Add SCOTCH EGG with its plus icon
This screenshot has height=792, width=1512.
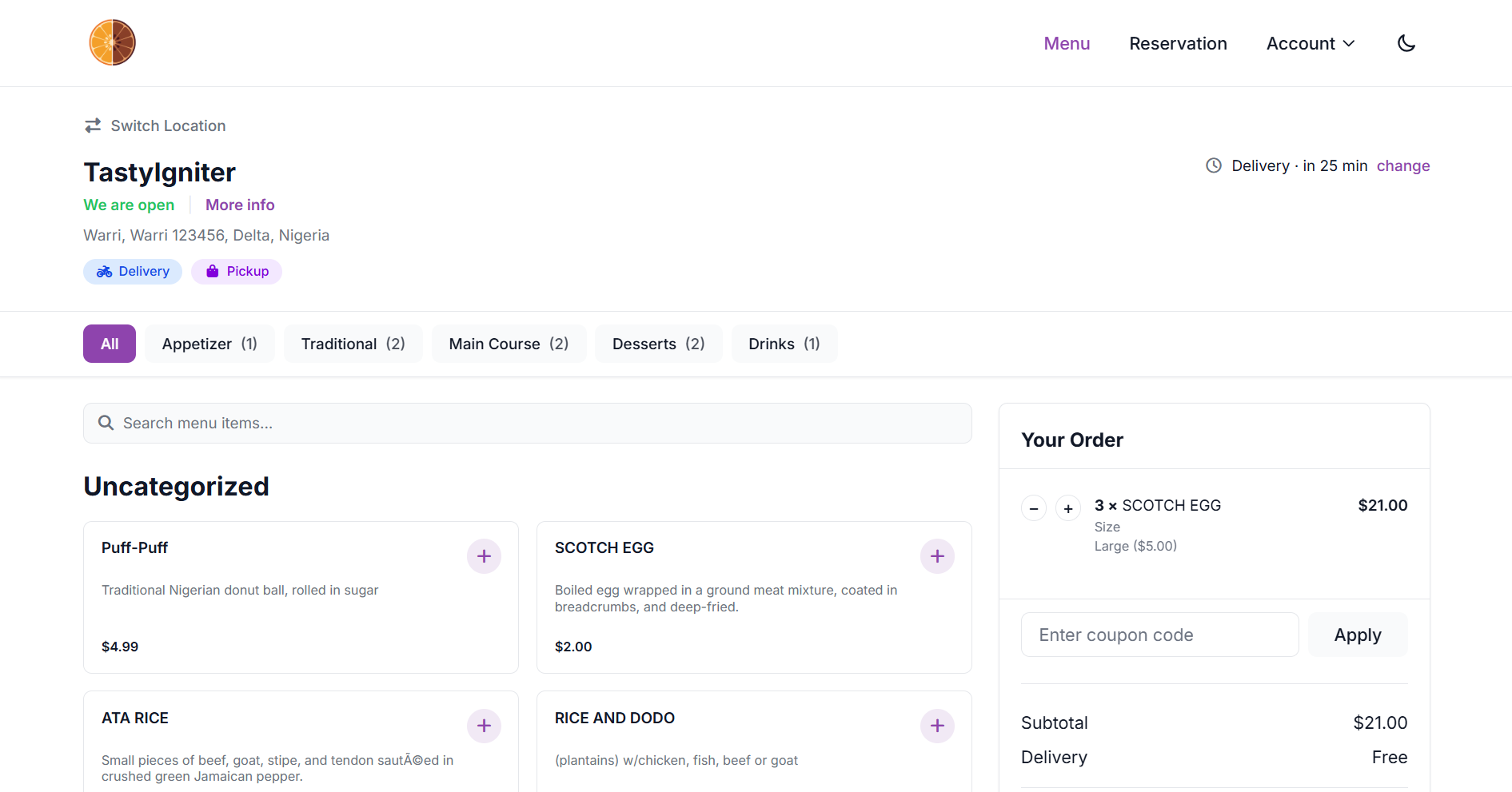pos(936,555)
